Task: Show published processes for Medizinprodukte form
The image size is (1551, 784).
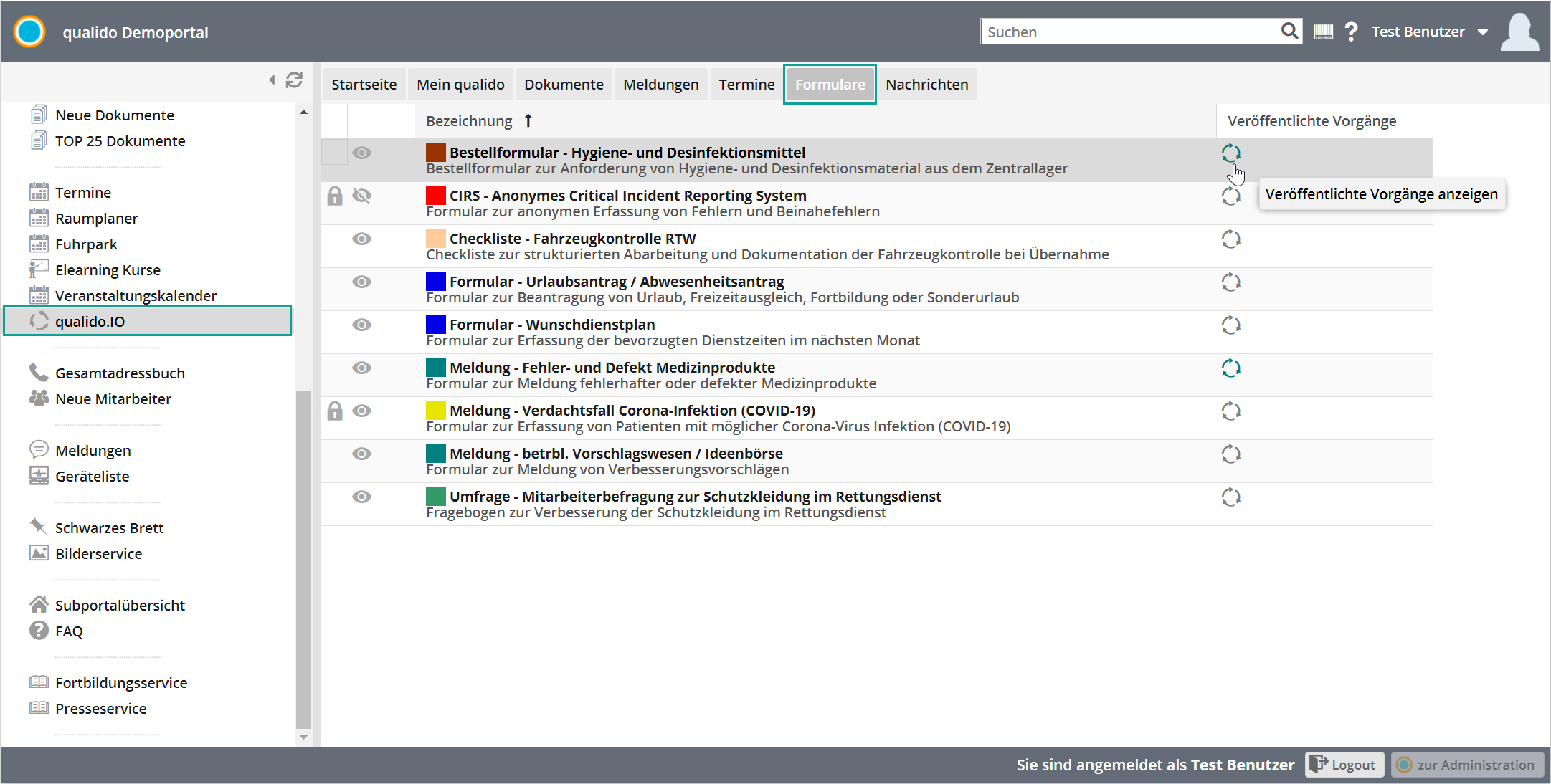Action: click(x=1230, y=368)
